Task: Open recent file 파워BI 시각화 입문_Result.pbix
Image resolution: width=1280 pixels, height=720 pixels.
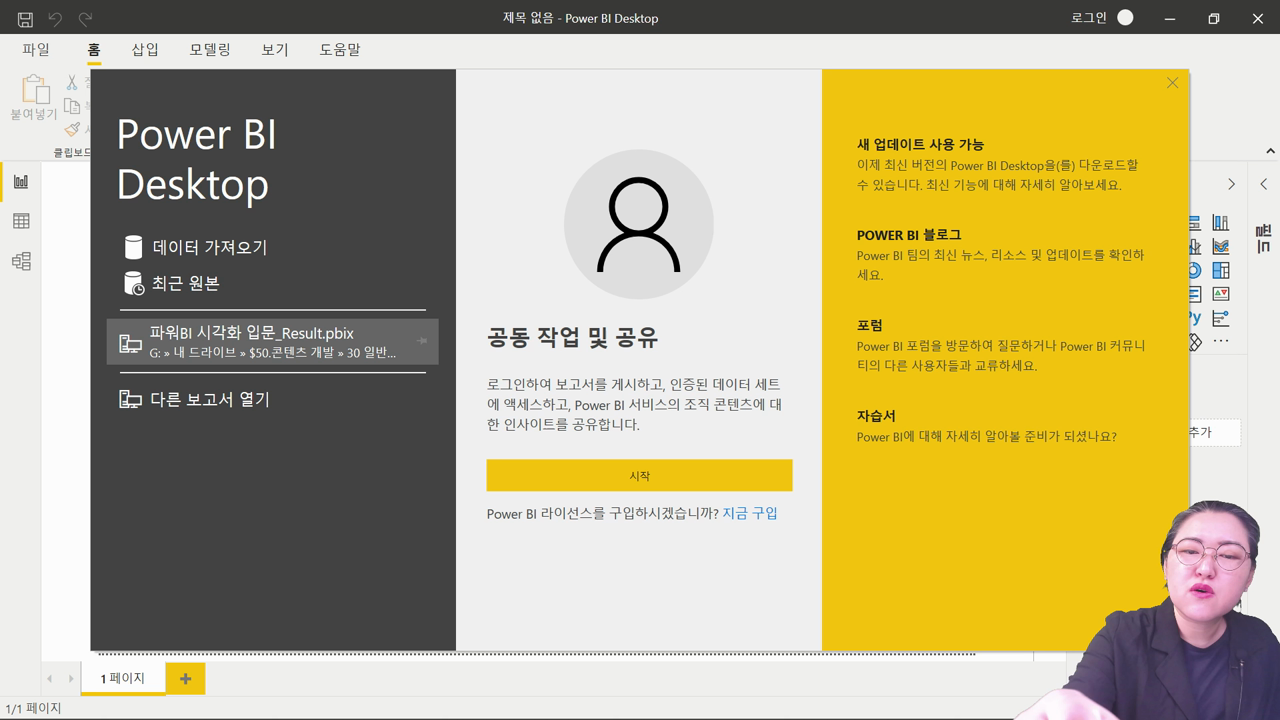Action: [272, 342]
